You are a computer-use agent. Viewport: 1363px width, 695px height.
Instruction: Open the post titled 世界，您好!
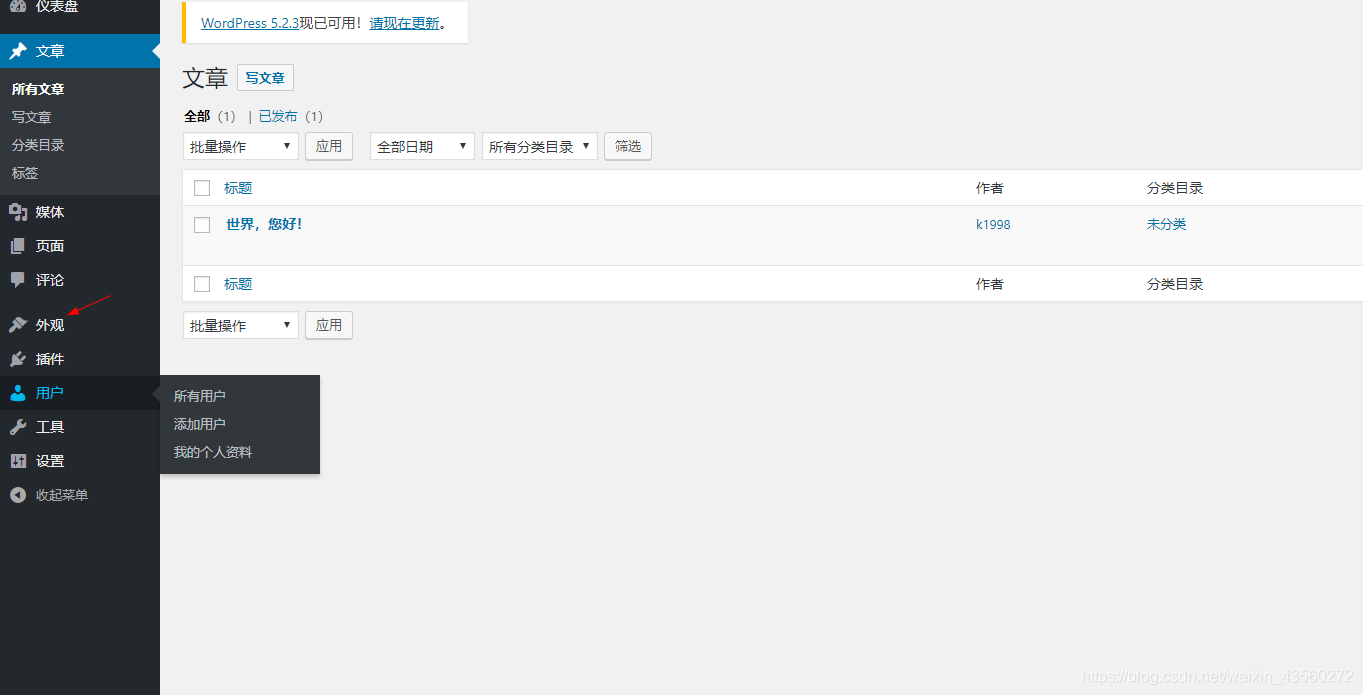coord(264,224)
